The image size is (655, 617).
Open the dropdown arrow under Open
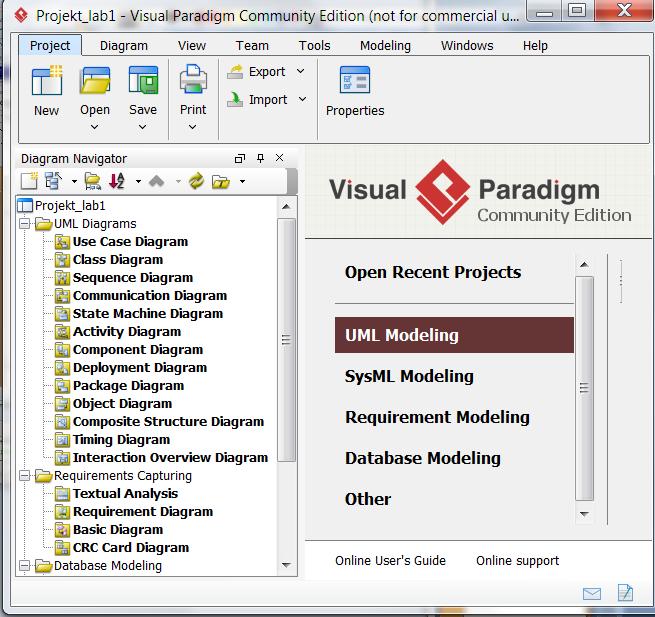pos(95,127)
